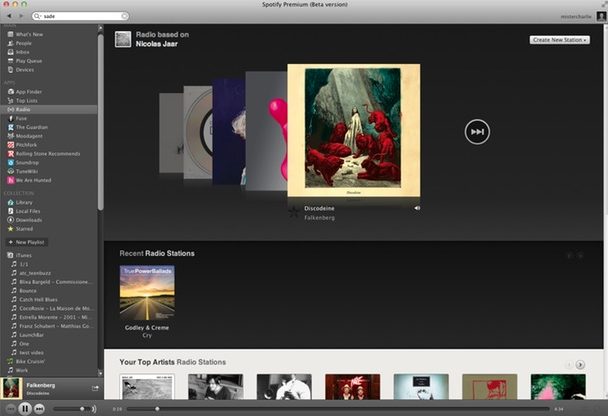Screen dimensions: 608x416
Task: Open the Starred collection
Action: click(26, 229)
